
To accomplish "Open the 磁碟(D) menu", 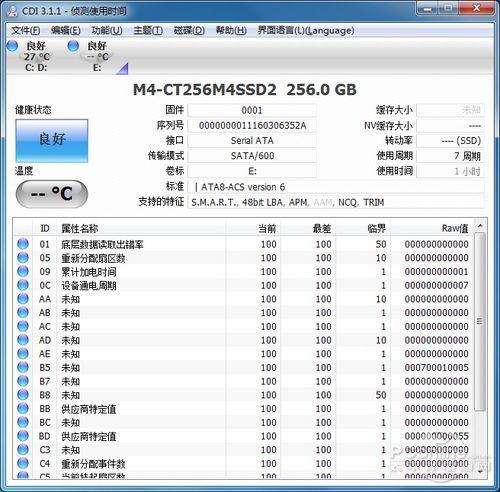I will click(189, 31).
